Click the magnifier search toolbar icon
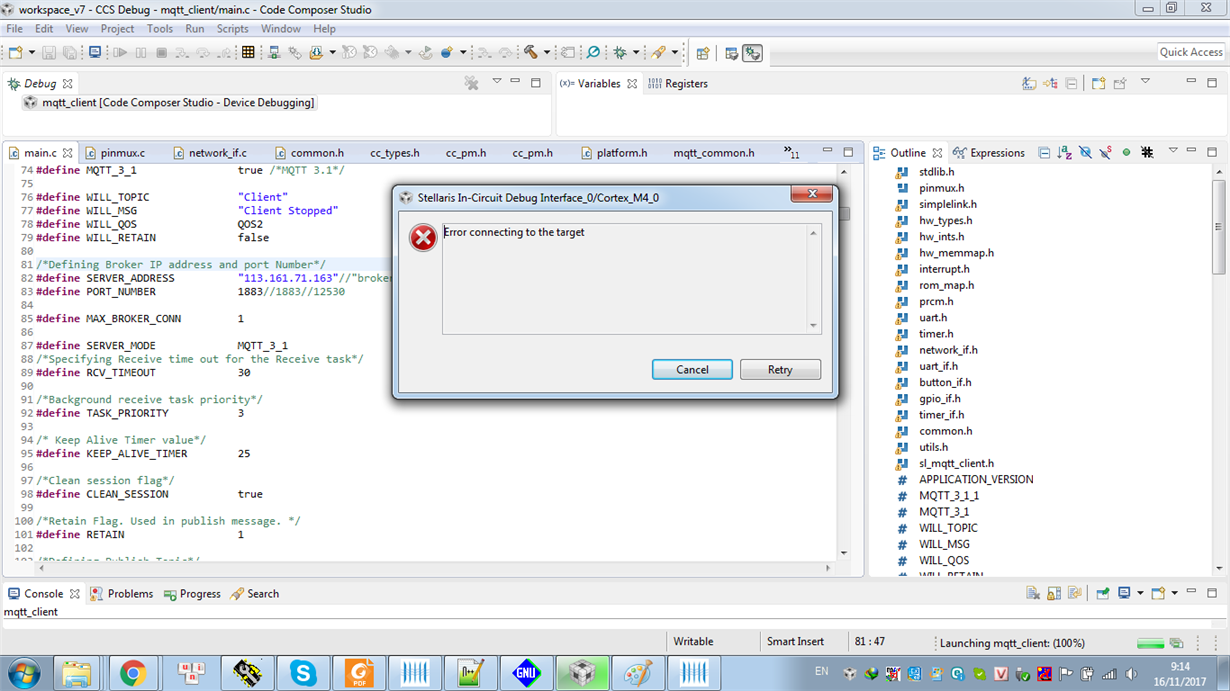Image resolution: width=1230 pixels, height=691 pixels. [593, 52]
